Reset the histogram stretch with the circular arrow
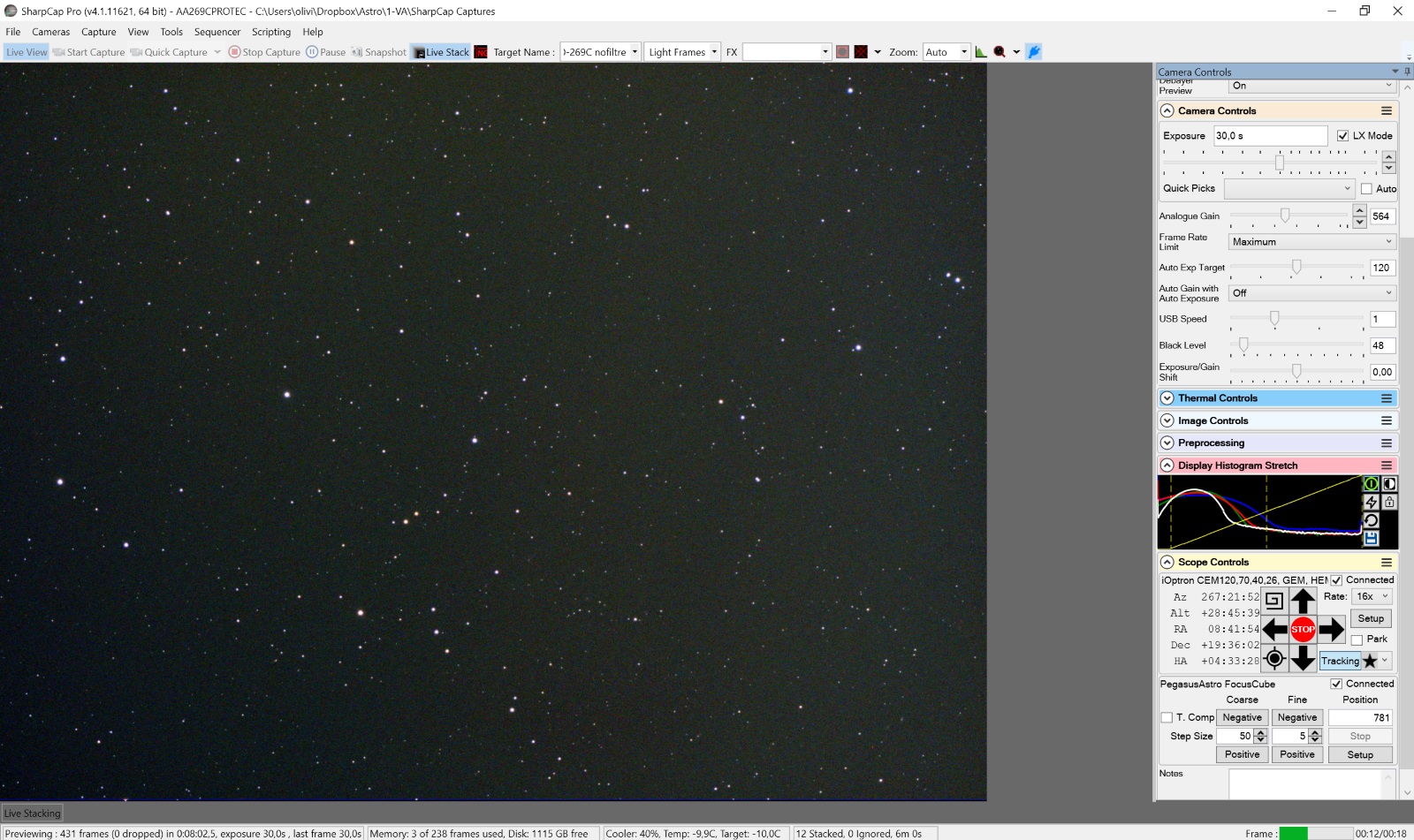This screenshot has height=840, width=1414. click(1371, 520)
